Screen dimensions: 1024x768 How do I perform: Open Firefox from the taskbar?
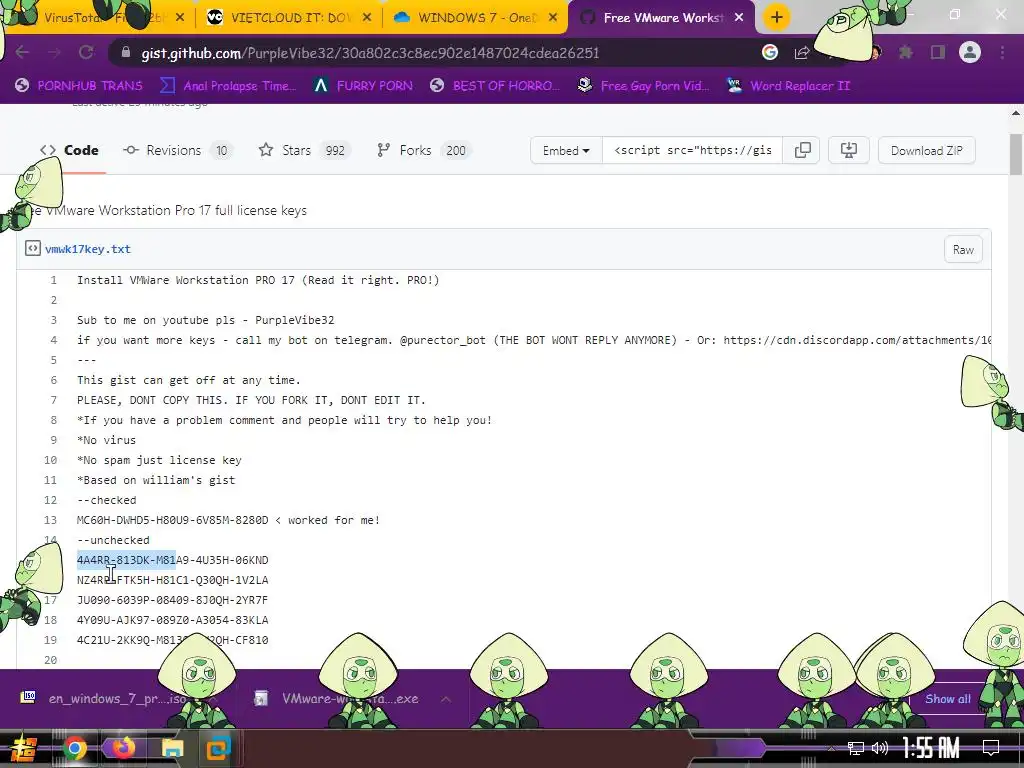pyautogui.click(x=123, y=748)
